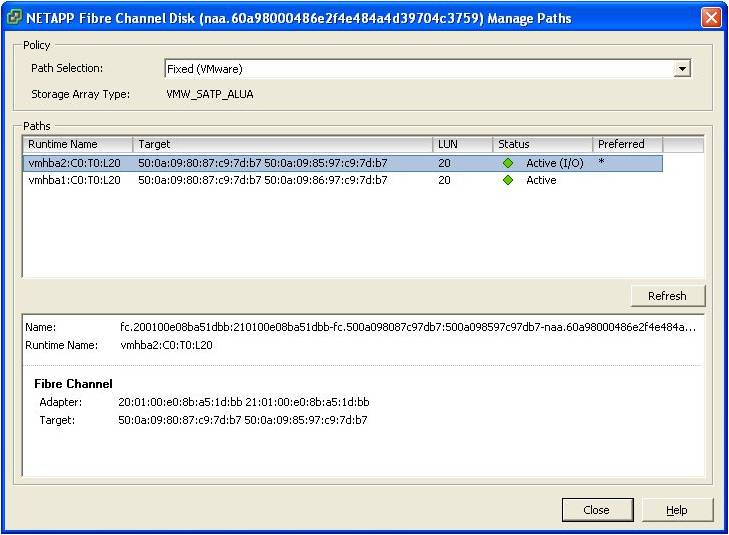The width and height of the screenshot is (729, 535).
Task: Click the green diamond status icon for vmhba2 path
Action: click(508, 163)
